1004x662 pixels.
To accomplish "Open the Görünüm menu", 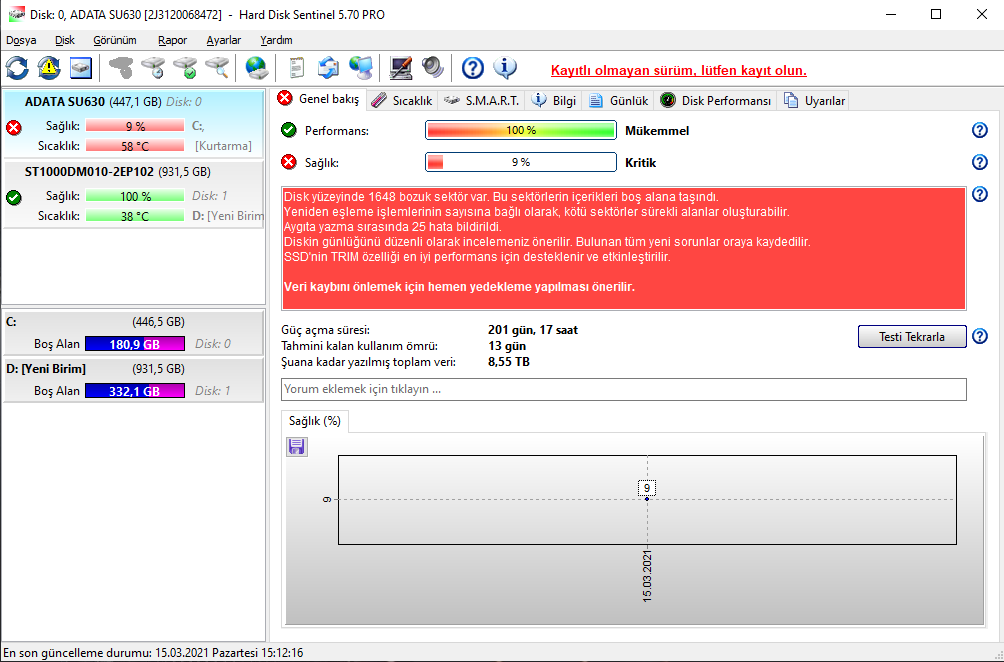I will coord(115,40).
